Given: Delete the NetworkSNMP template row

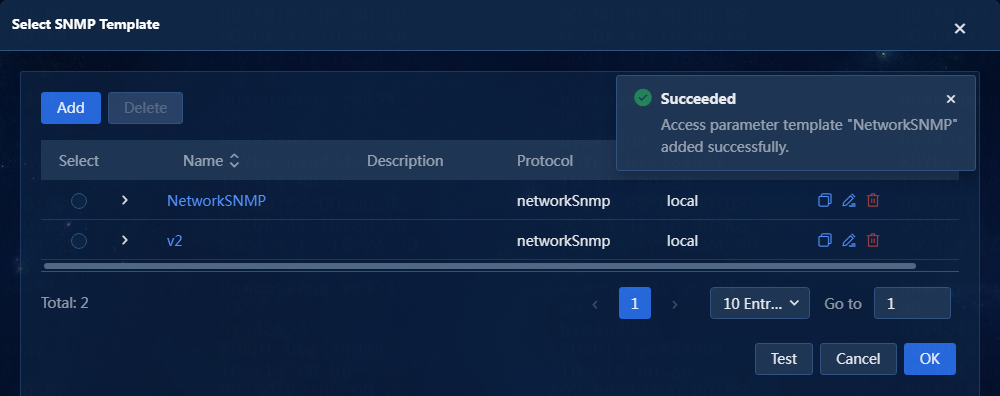Looking at the screenshot, I should coord(873,201).
